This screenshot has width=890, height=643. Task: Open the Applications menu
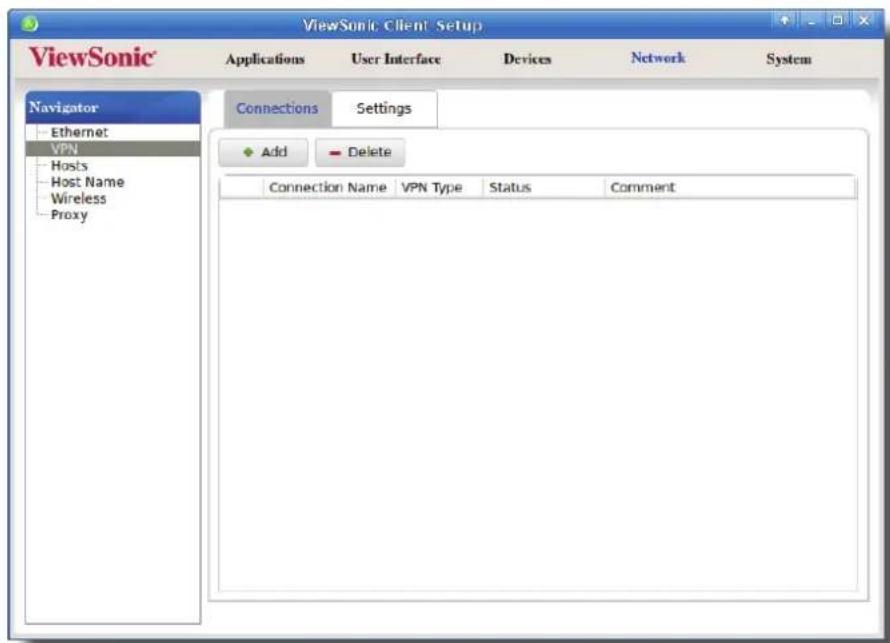pyautogui.click(x=265, y=59)
